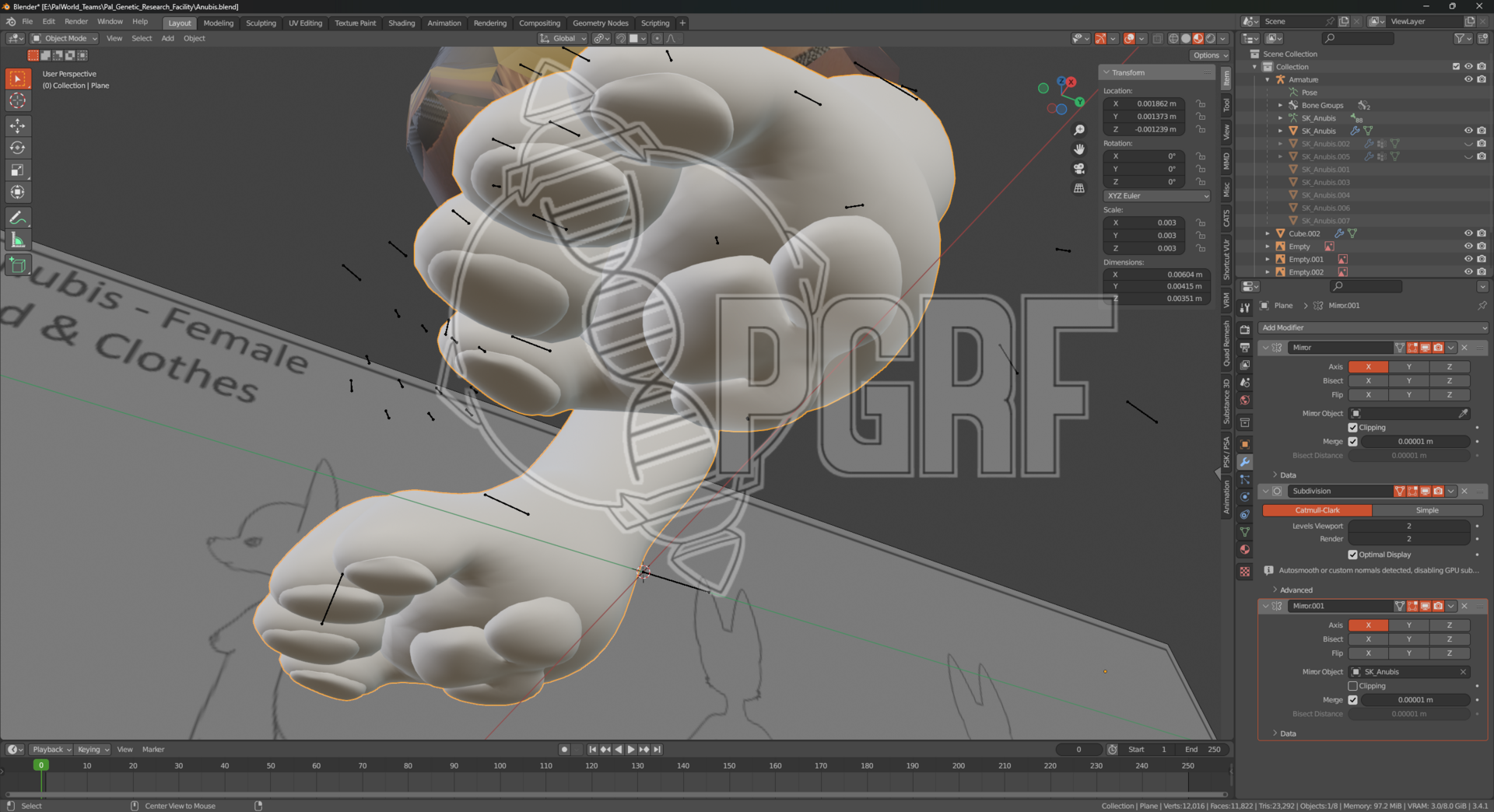Click the outliner search field
The width and height of the screenshot is (1494, 812).
tap(1358, 38)
